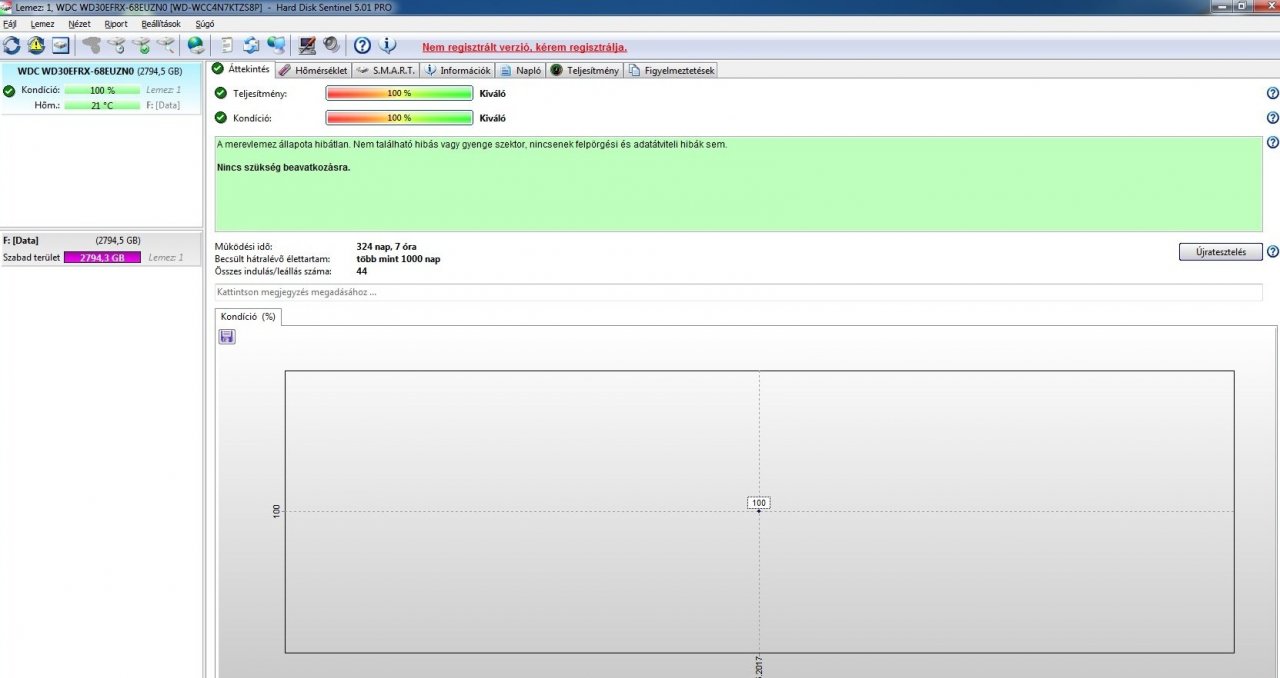Open the Súgó menu
This screenshot has width=1280, height=678.
(x=205, y=23)
